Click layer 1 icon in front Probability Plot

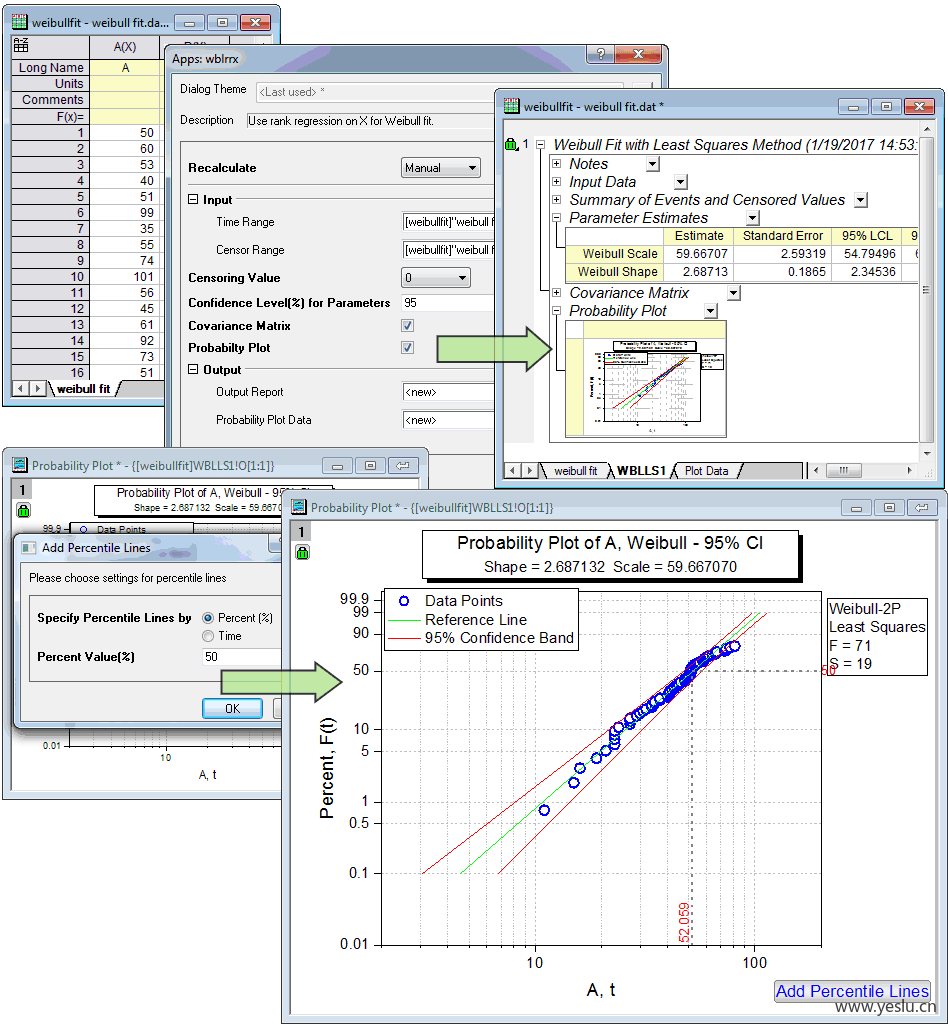coord(301,532)
